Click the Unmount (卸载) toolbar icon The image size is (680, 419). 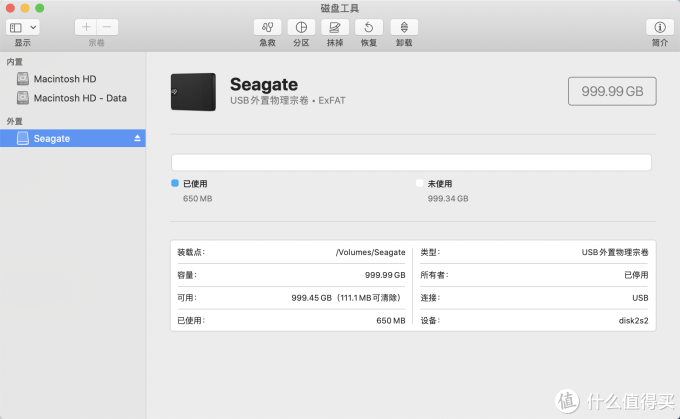click(404, 27)
